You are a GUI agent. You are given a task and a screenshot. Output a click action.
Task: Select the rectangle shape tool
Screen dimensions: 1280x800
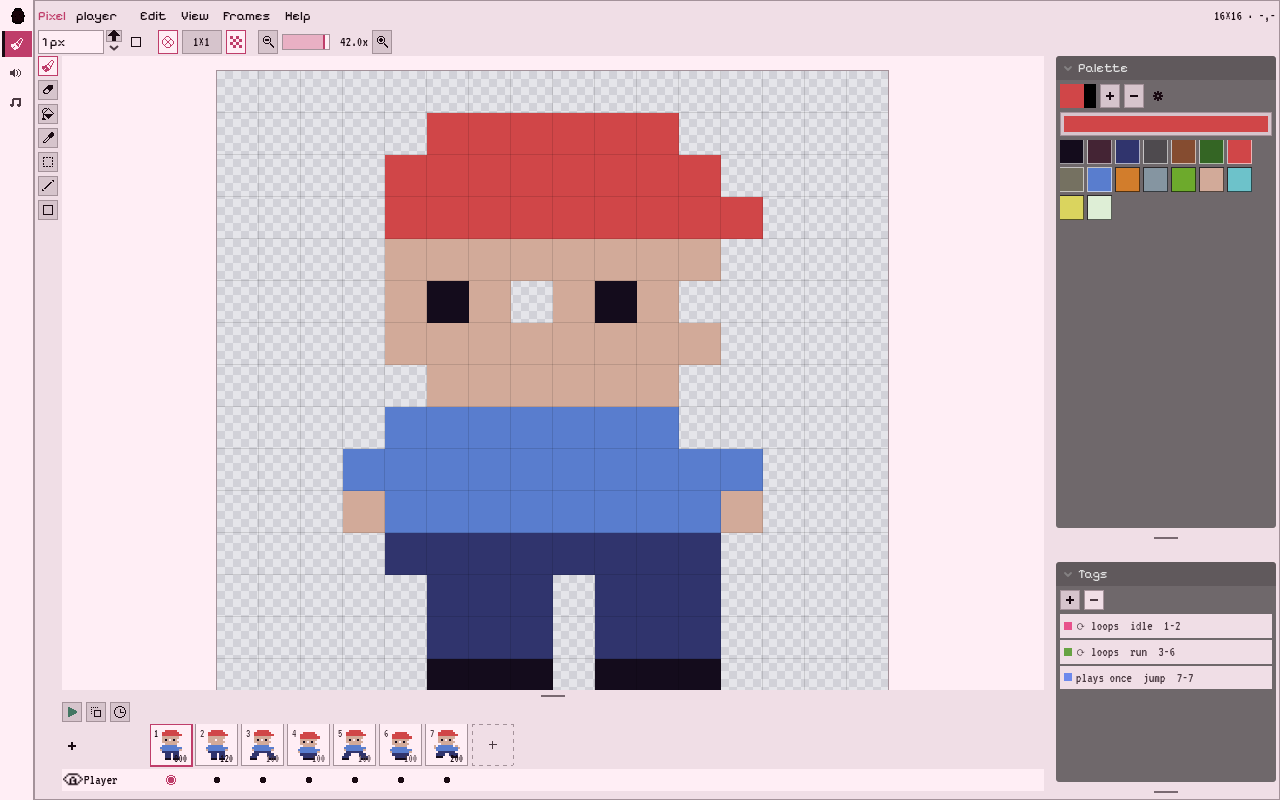pyautogui.click(x=48, y=210)
